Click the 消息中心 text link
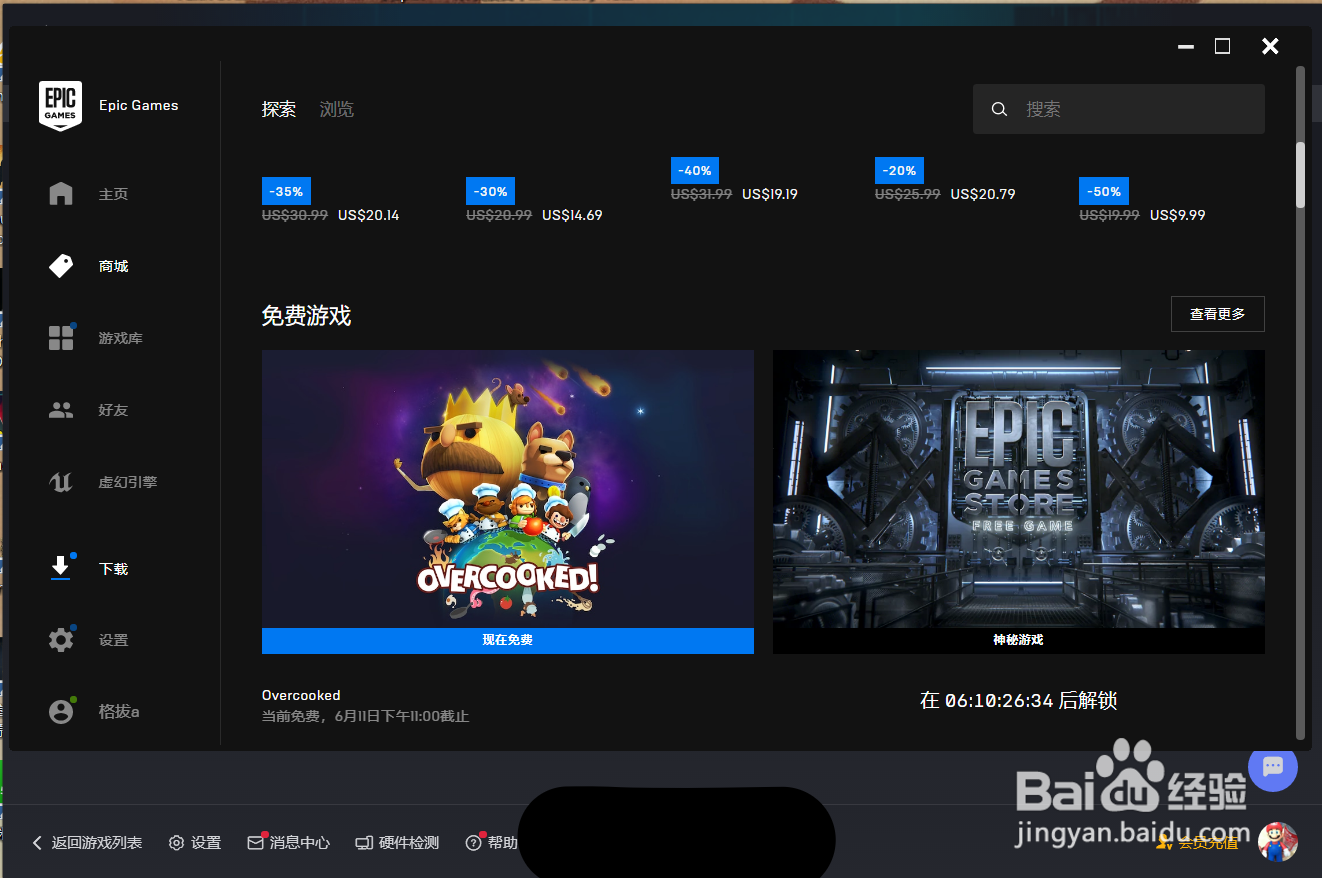1322x878 pixels. (x=300, y=843)
